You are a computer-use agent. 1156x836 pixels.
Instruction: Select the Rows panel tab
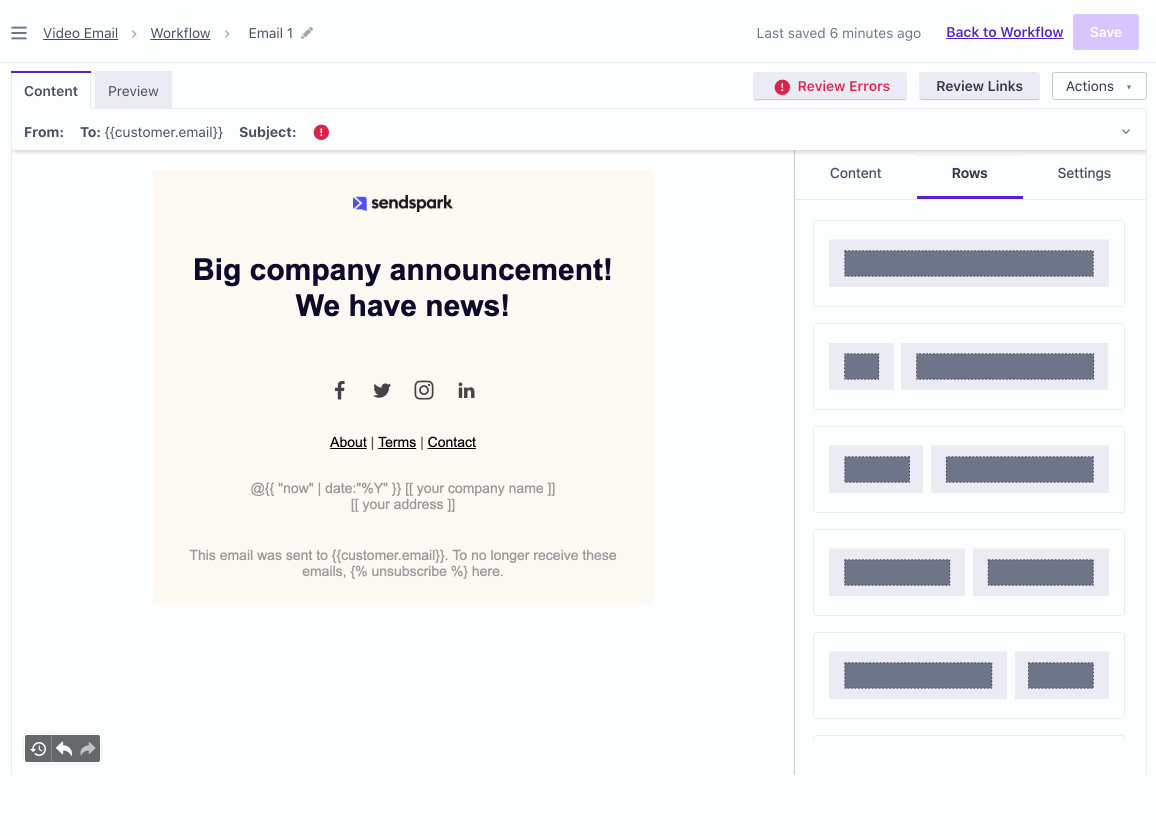969,173
